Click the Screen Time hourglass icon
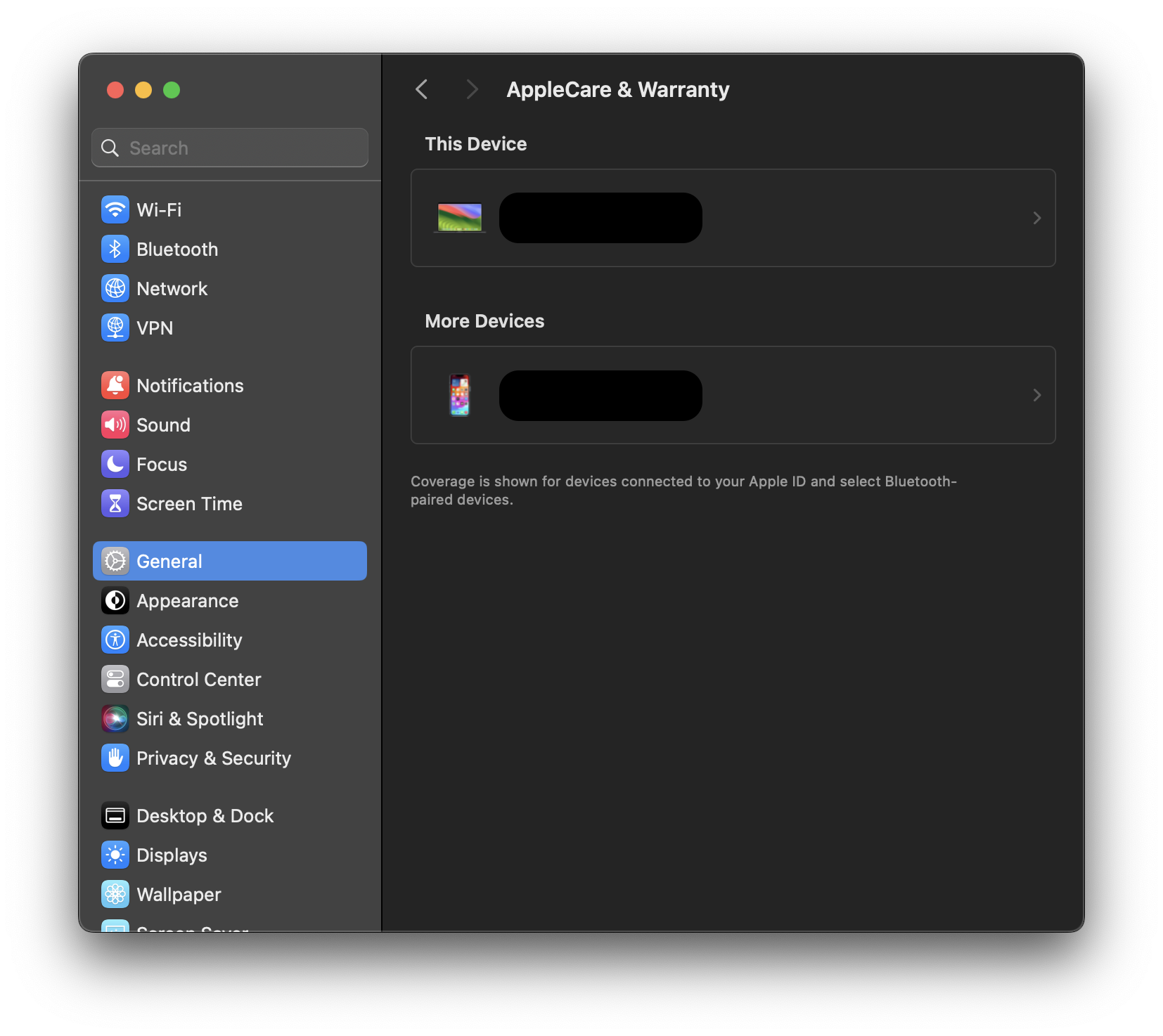This screenshot has height=1036, width=1163. coord(115,503)
